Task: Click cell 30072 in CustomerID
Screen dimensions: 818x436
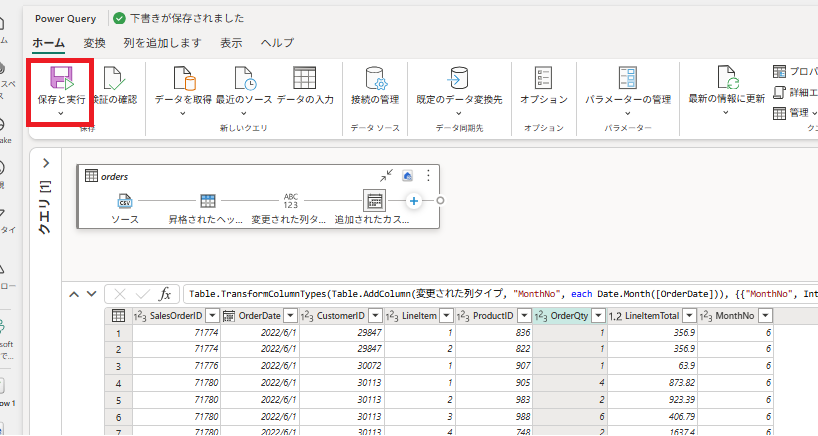Action: coord(342,366)
